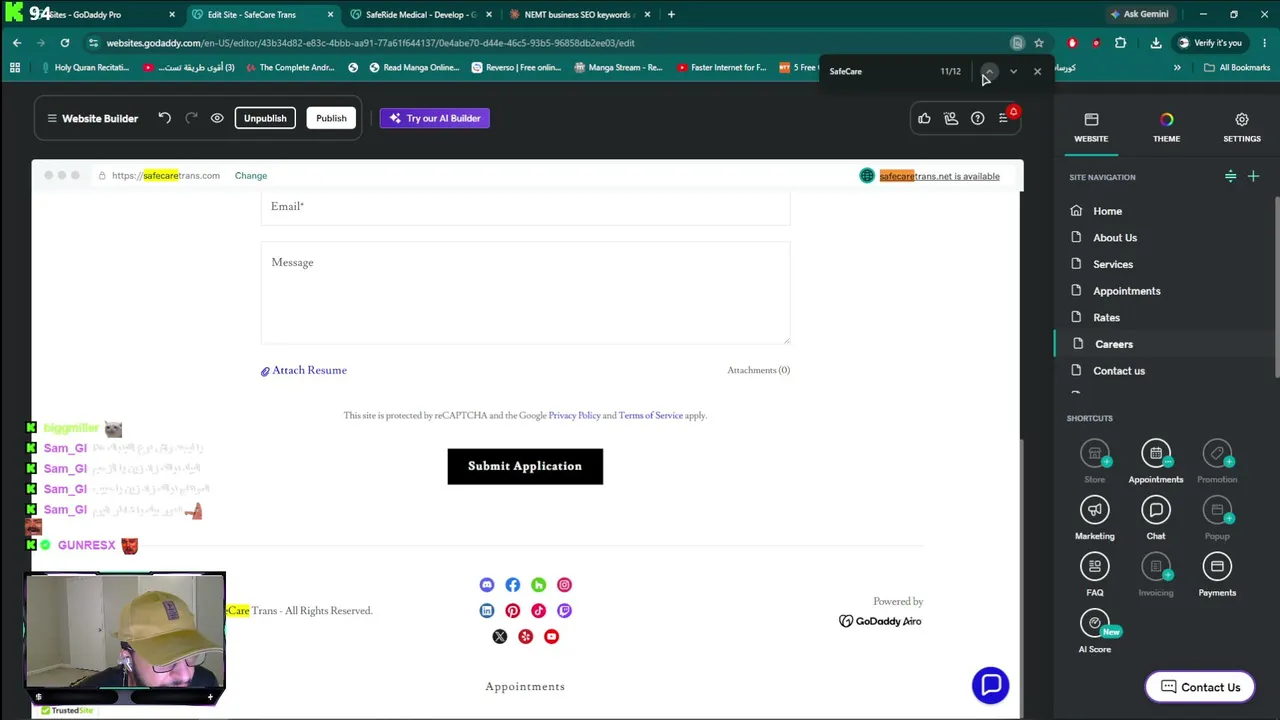Undo the last edit in Website Builder
The height and width of the screenshot is (720, 1280).
[x=164, y=118]
